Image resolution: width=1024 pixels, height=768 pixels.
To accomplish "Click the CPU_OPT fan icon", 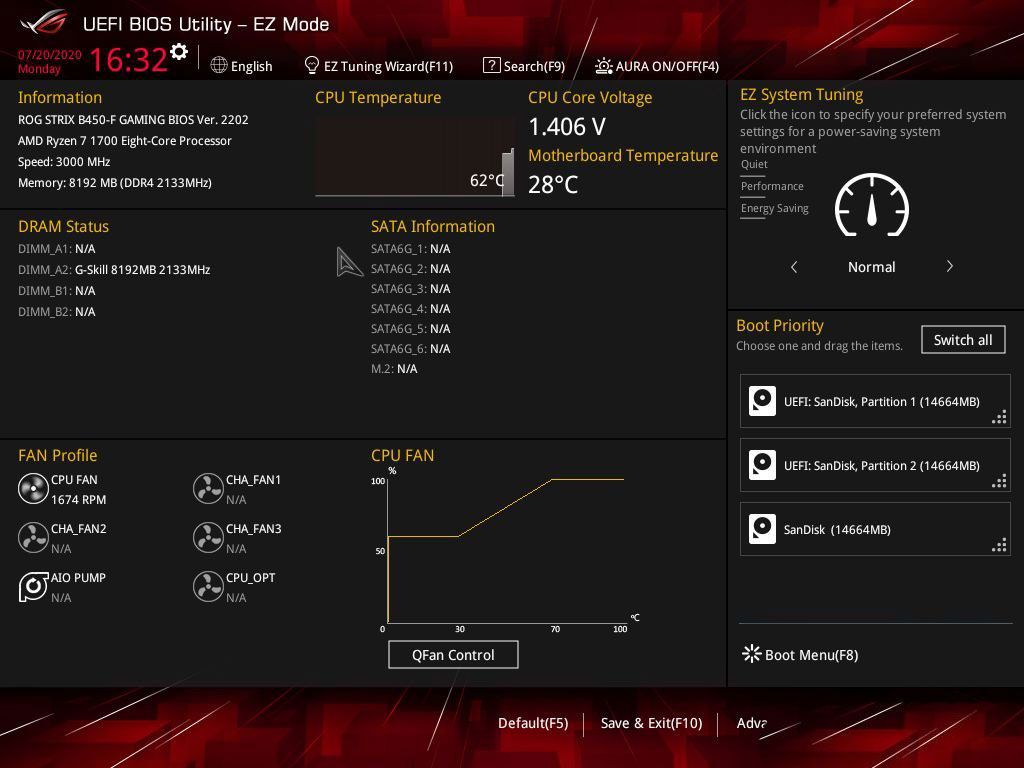I will [x=208, y=586].
